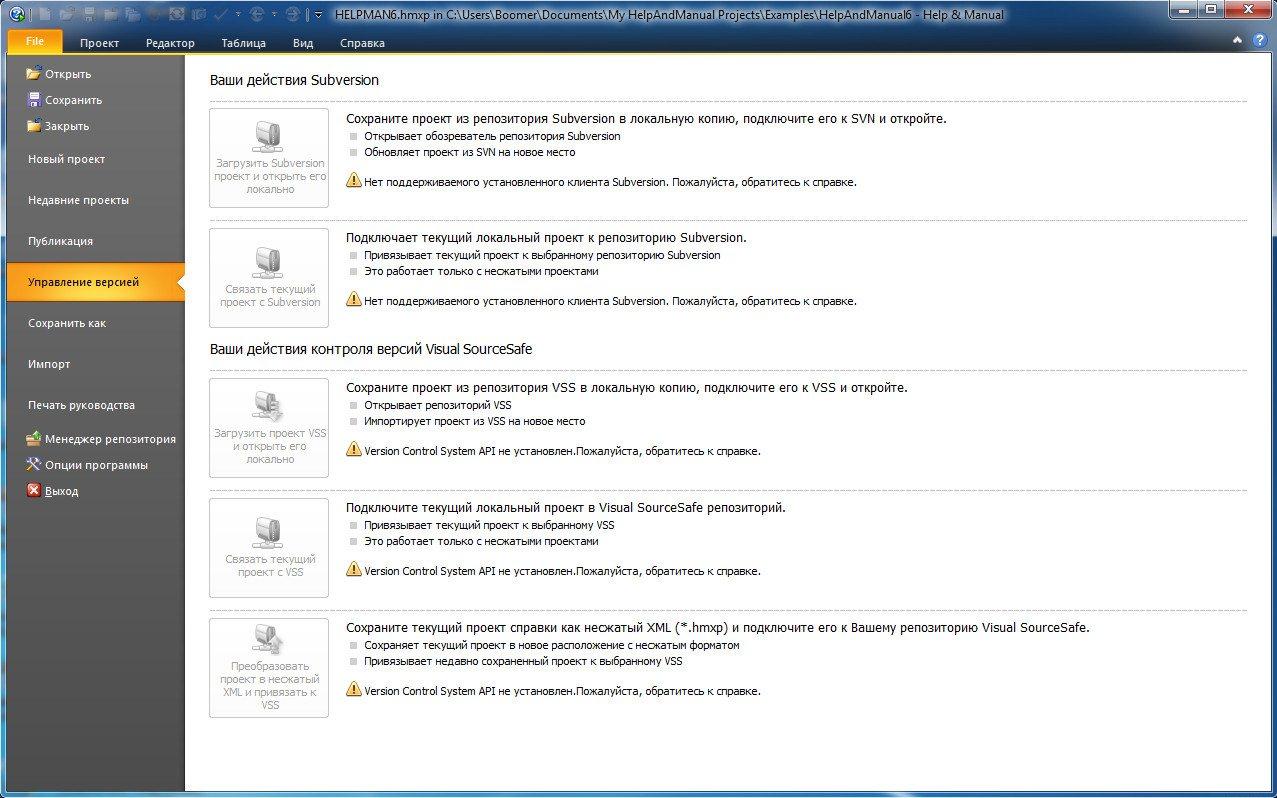Click the Открыть folder icon in the sidebar
This screenshot has height=798, width=1277.
34,74
